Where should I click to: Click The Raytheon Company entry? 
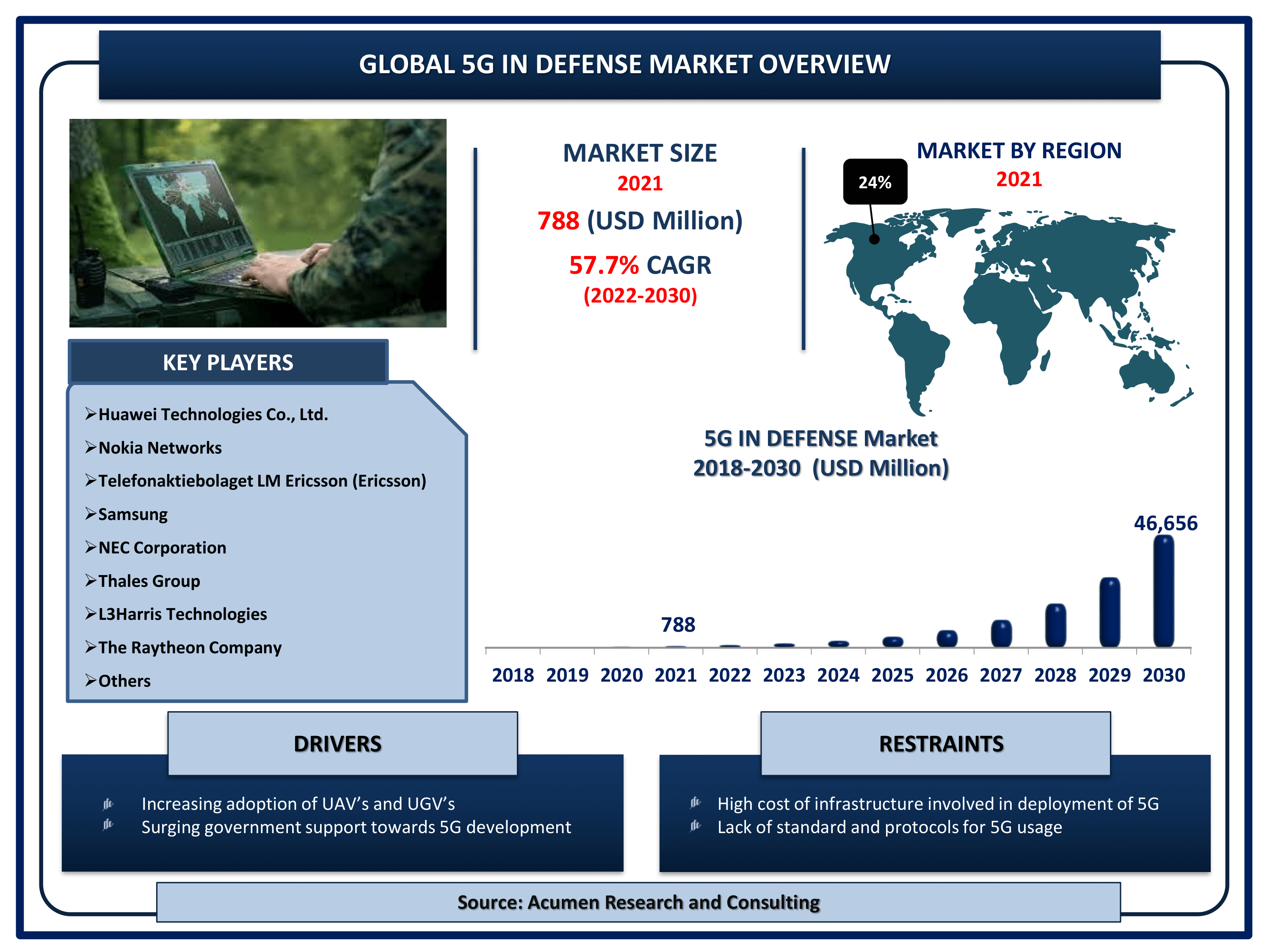[190, 647]
